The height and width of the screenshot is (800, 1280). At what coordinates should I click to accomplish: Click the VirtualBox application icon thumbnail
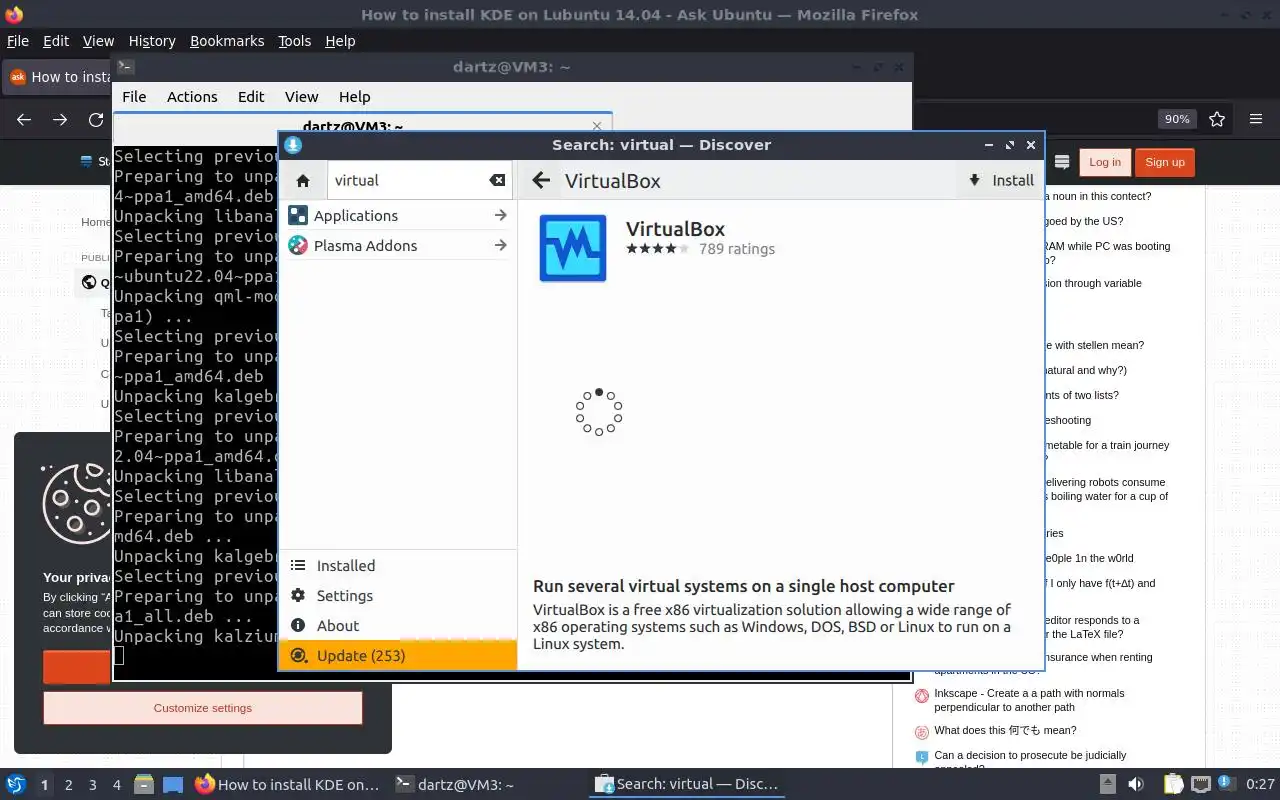(x=573, y=248)
